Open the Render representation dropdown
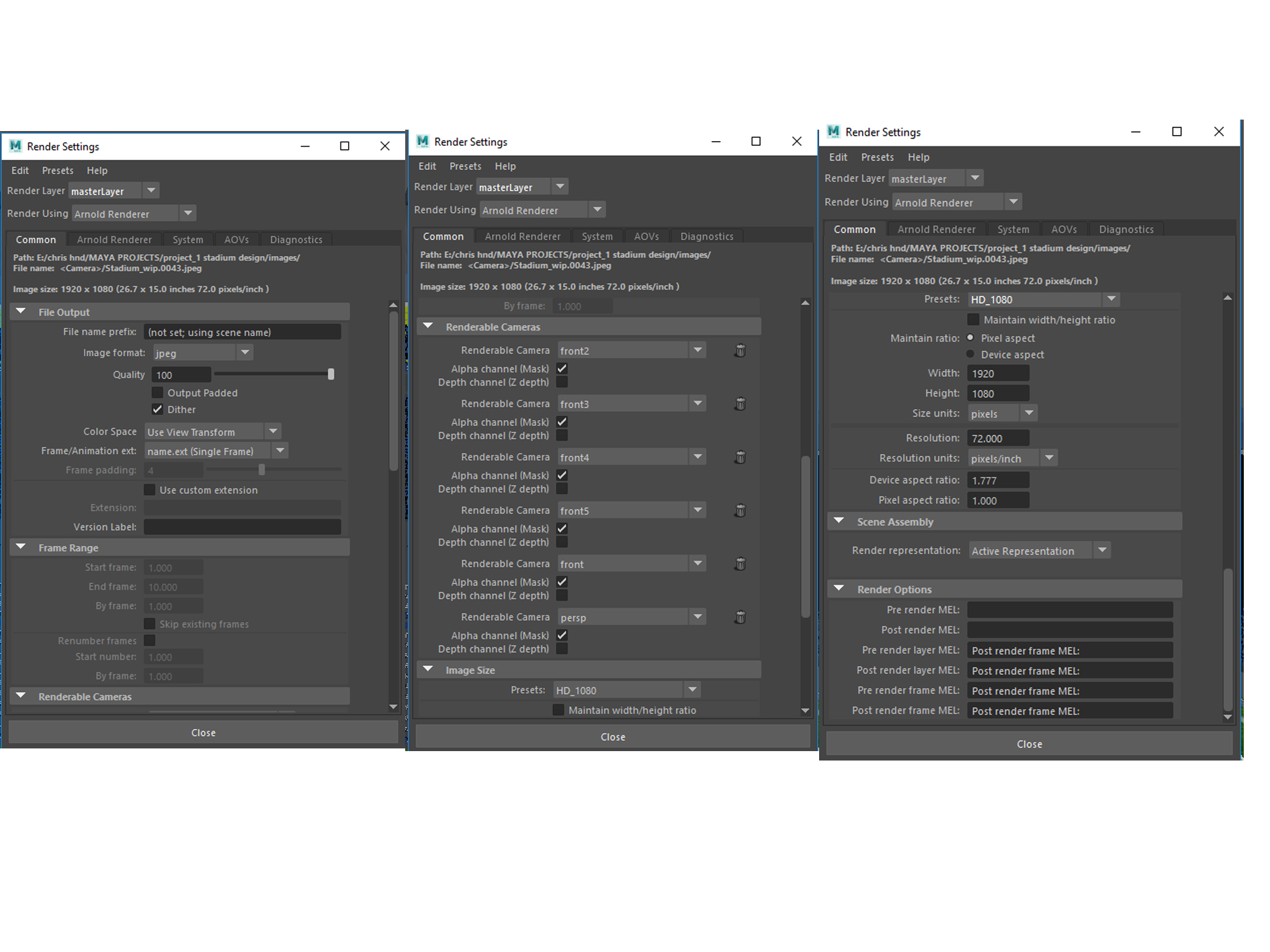 (x=1040, y=551)
